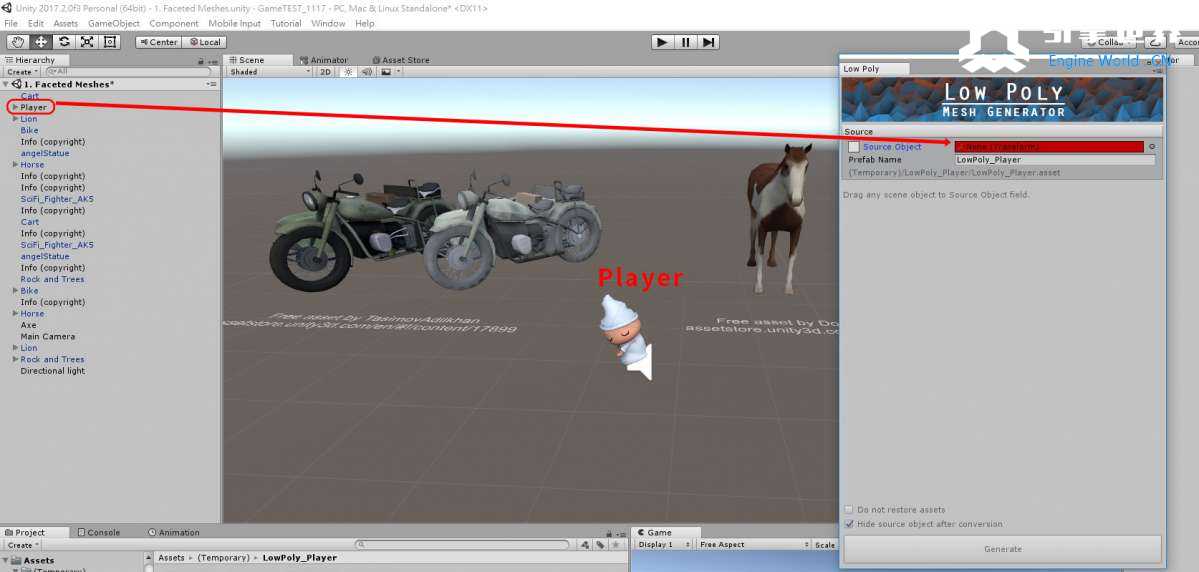Pause the game
Viewport: 1199px width, 572px height.
pyautogui.click(x=685, y=42)
